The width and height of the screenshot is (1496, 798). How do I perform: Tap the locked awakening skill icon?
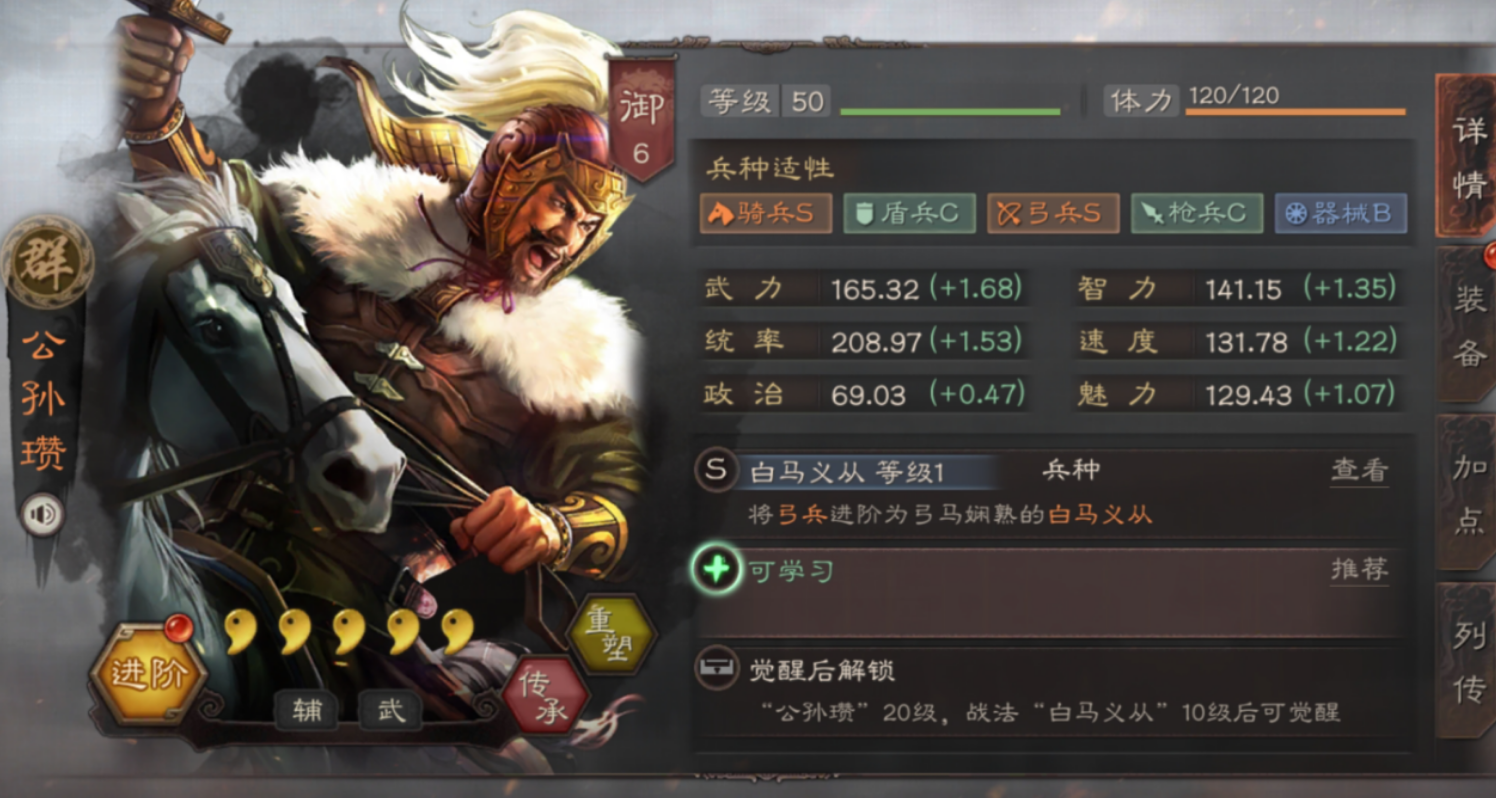click(x=715, y=669)
